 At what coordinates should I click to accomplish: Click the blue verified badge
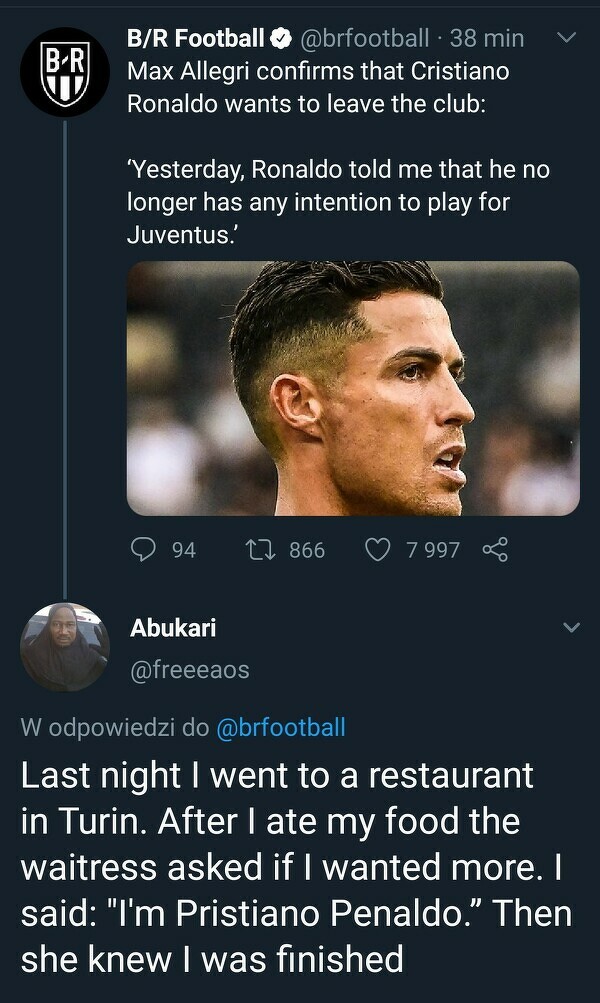tap(282, 39)
